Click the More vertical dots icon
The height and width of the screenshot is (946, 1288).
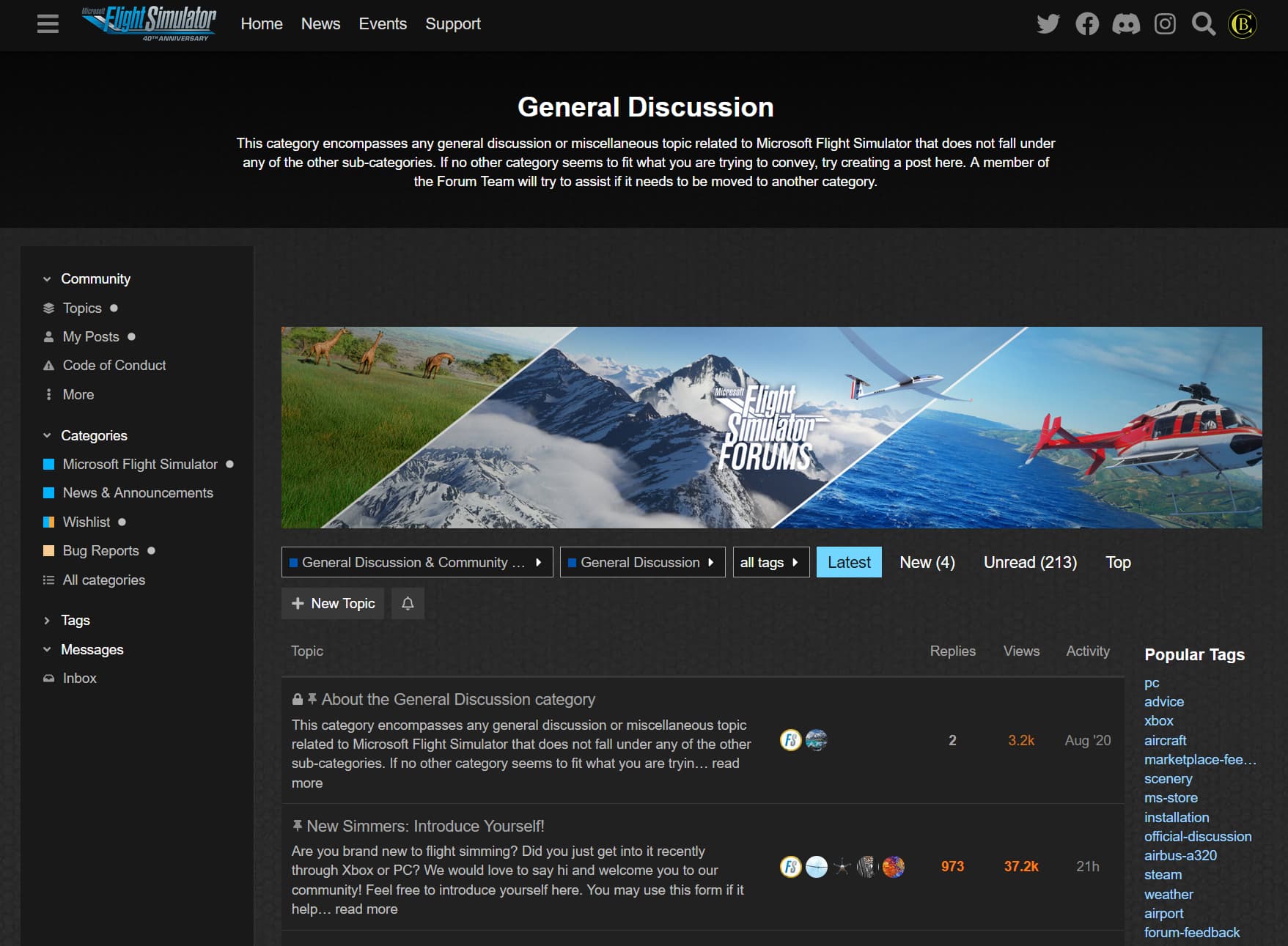pos(48,394)
